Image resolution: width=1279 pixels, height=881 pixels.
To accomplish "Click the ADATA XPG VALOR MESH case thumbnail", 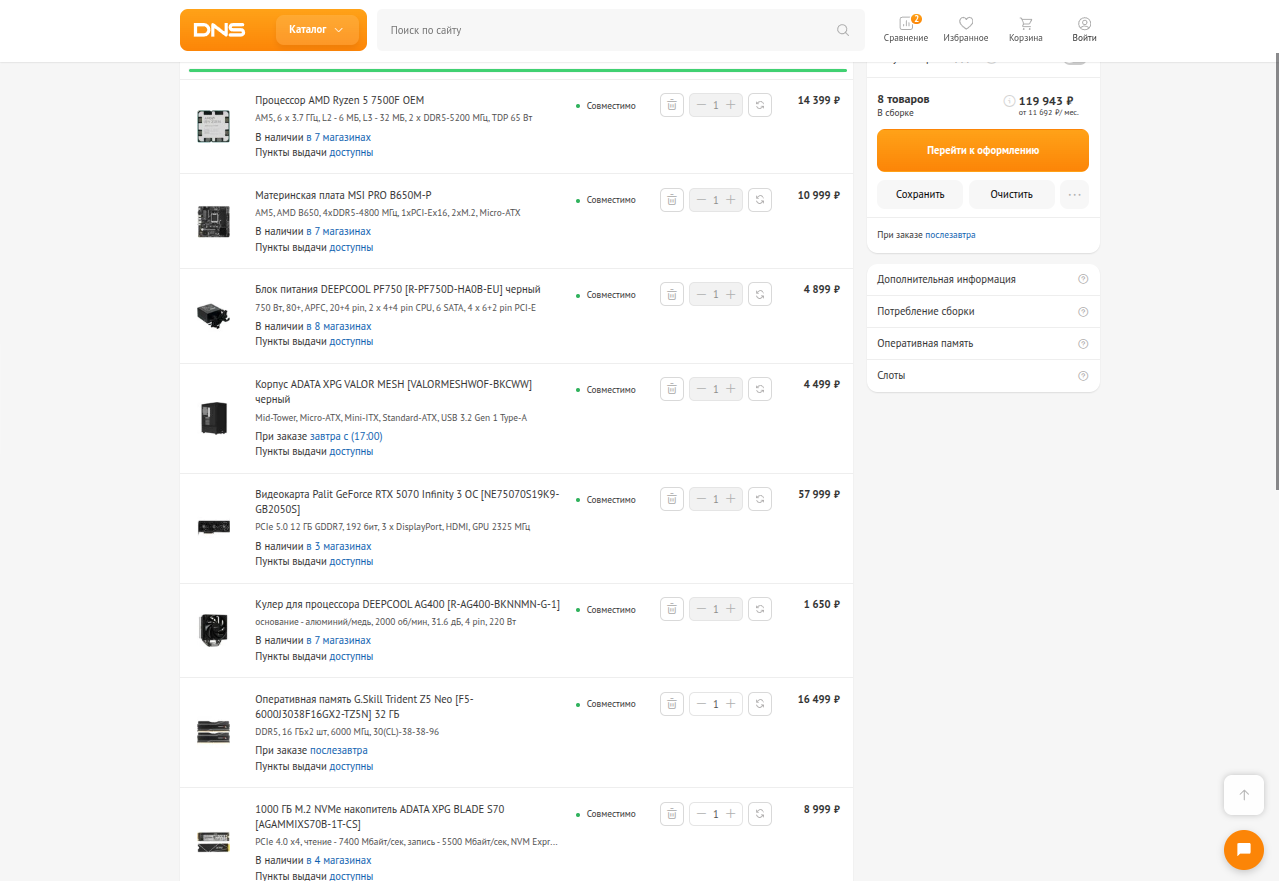I will click(x=213, y=418).
